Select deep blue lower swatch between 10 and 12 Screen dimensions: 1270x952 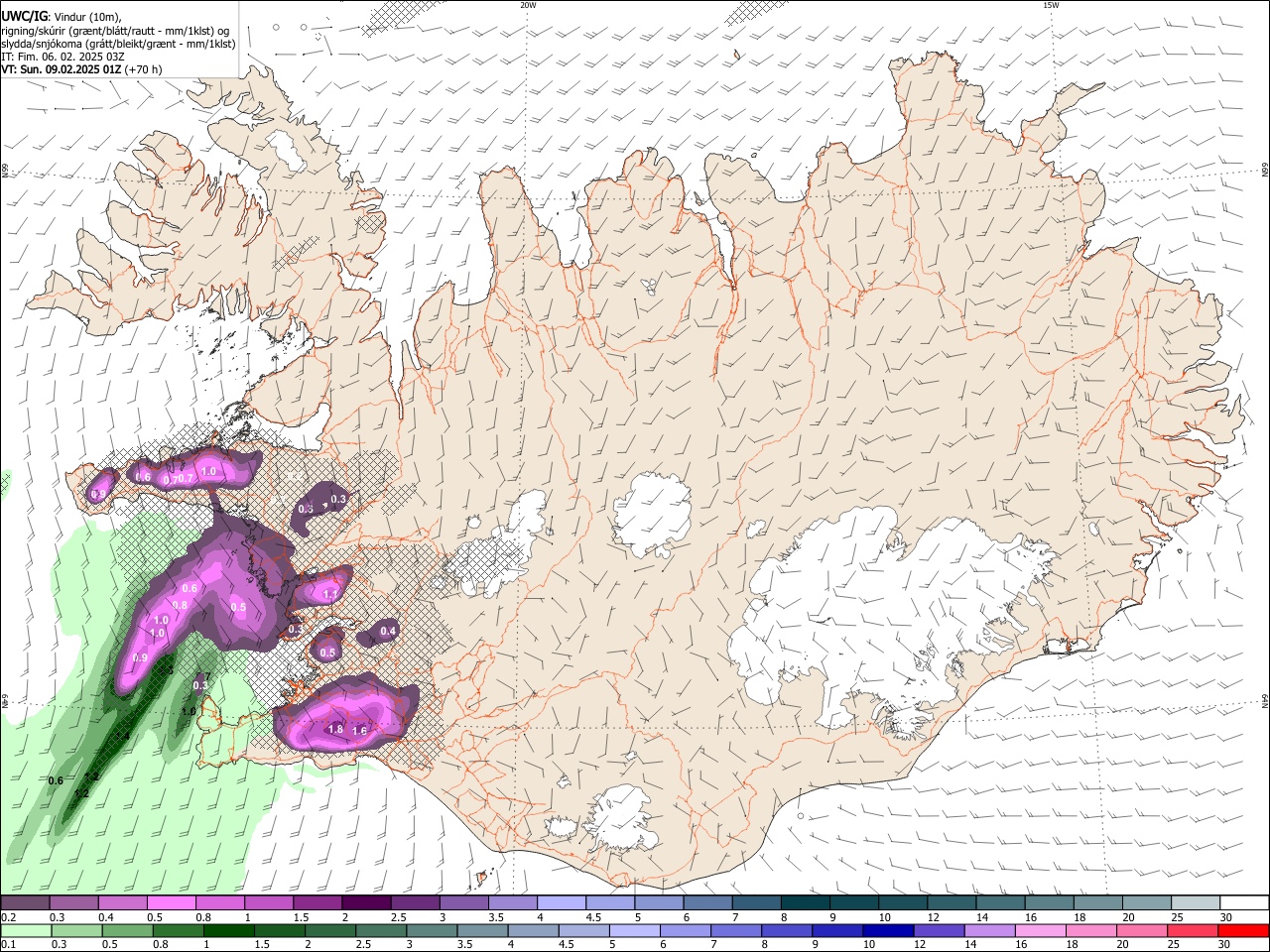pos(887,931)
